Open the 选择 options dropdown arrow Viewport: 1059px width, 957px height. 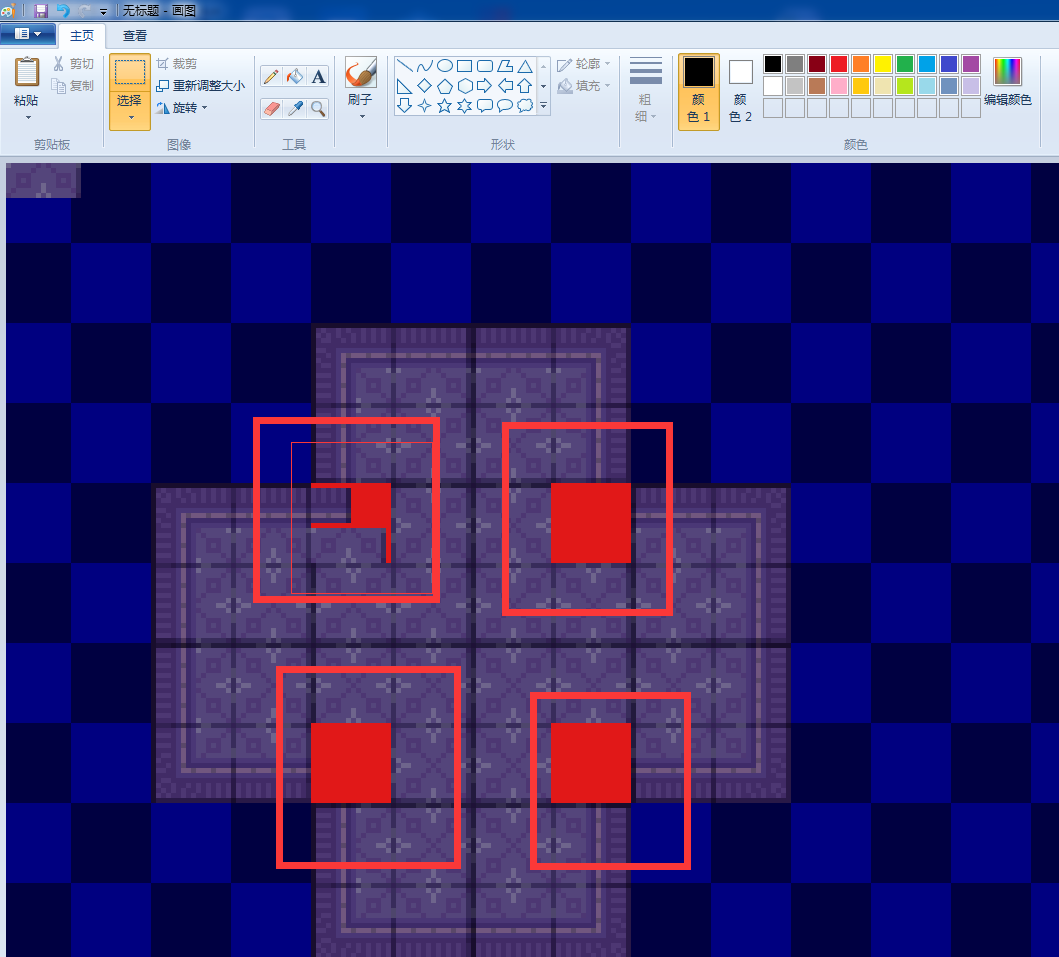click(x=130, y=118)
